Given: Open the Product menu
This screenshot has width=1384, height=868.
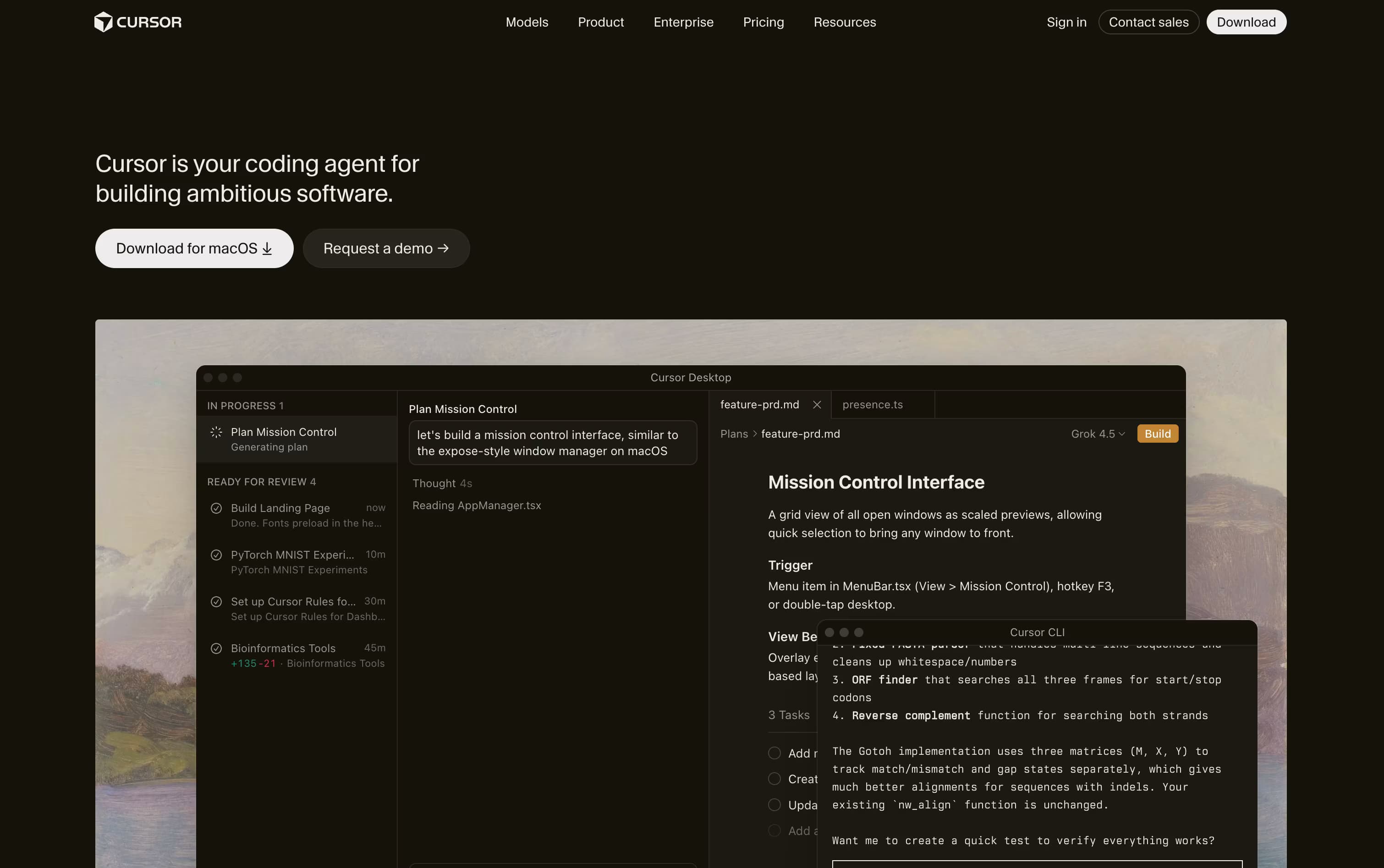Looking at the screenshot, I should [600, 22].
